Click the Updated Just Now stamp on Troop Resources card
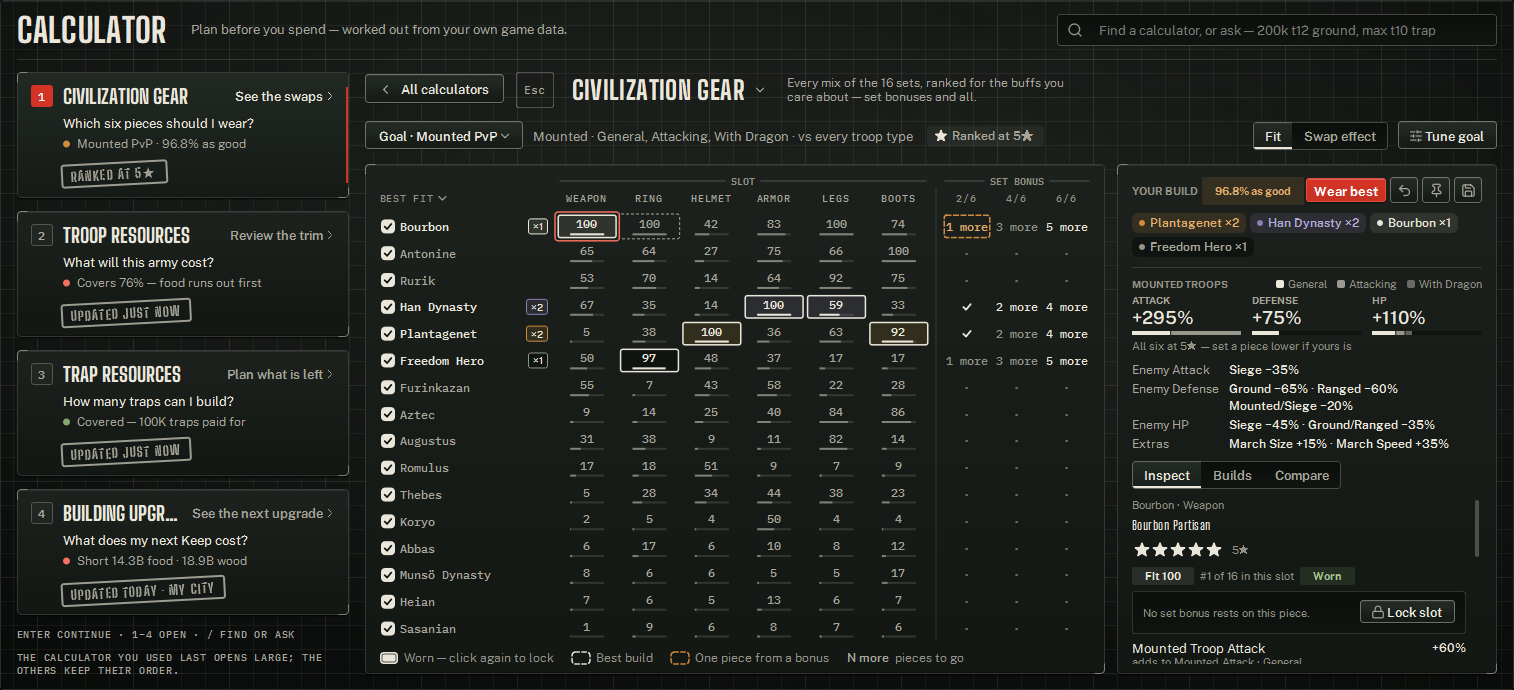 pos(125,312)
